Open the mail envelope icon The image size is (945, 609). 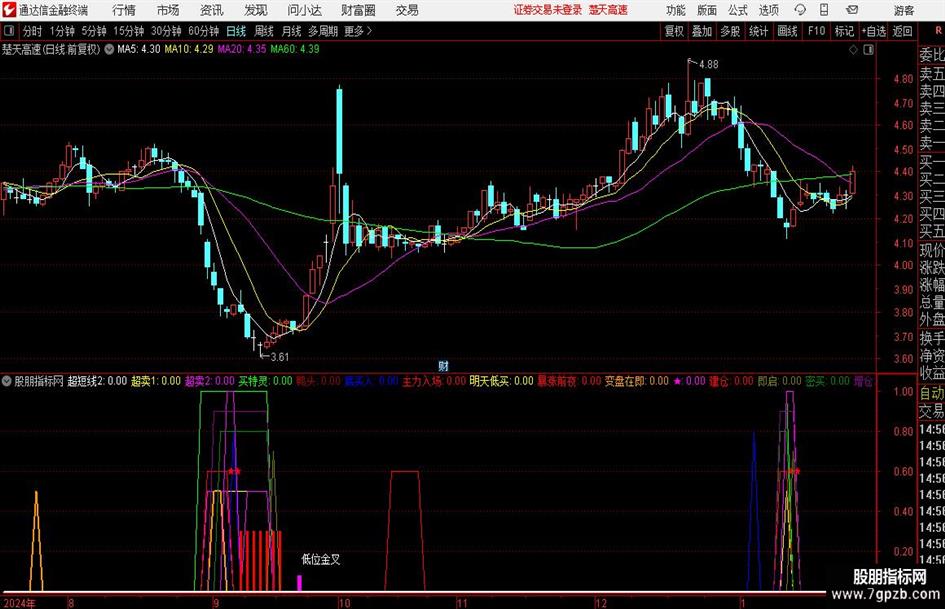(x=852, y=10)
